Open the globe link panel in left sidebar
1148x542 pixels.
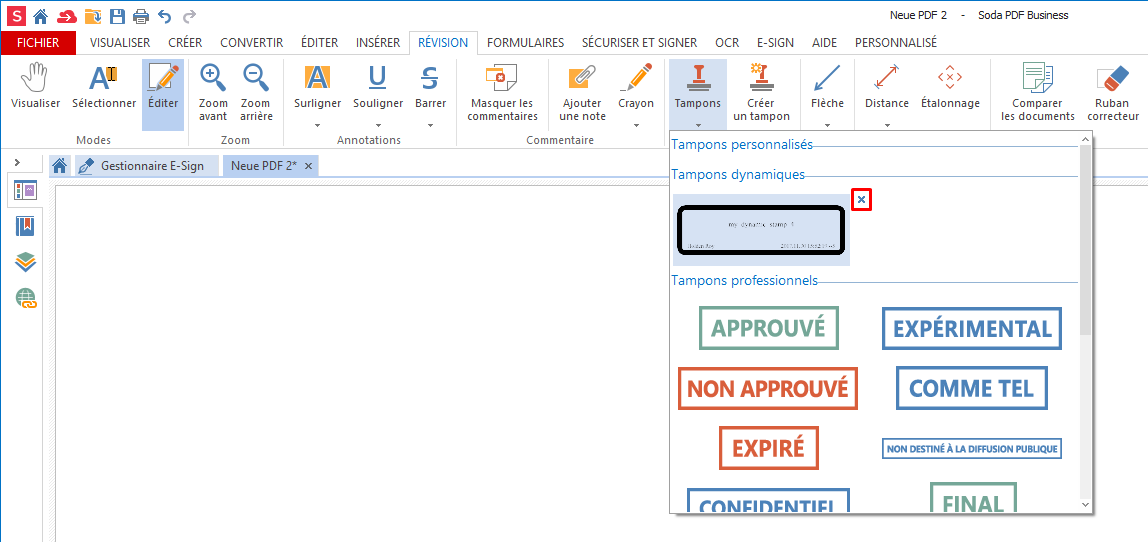coord(26,297)
